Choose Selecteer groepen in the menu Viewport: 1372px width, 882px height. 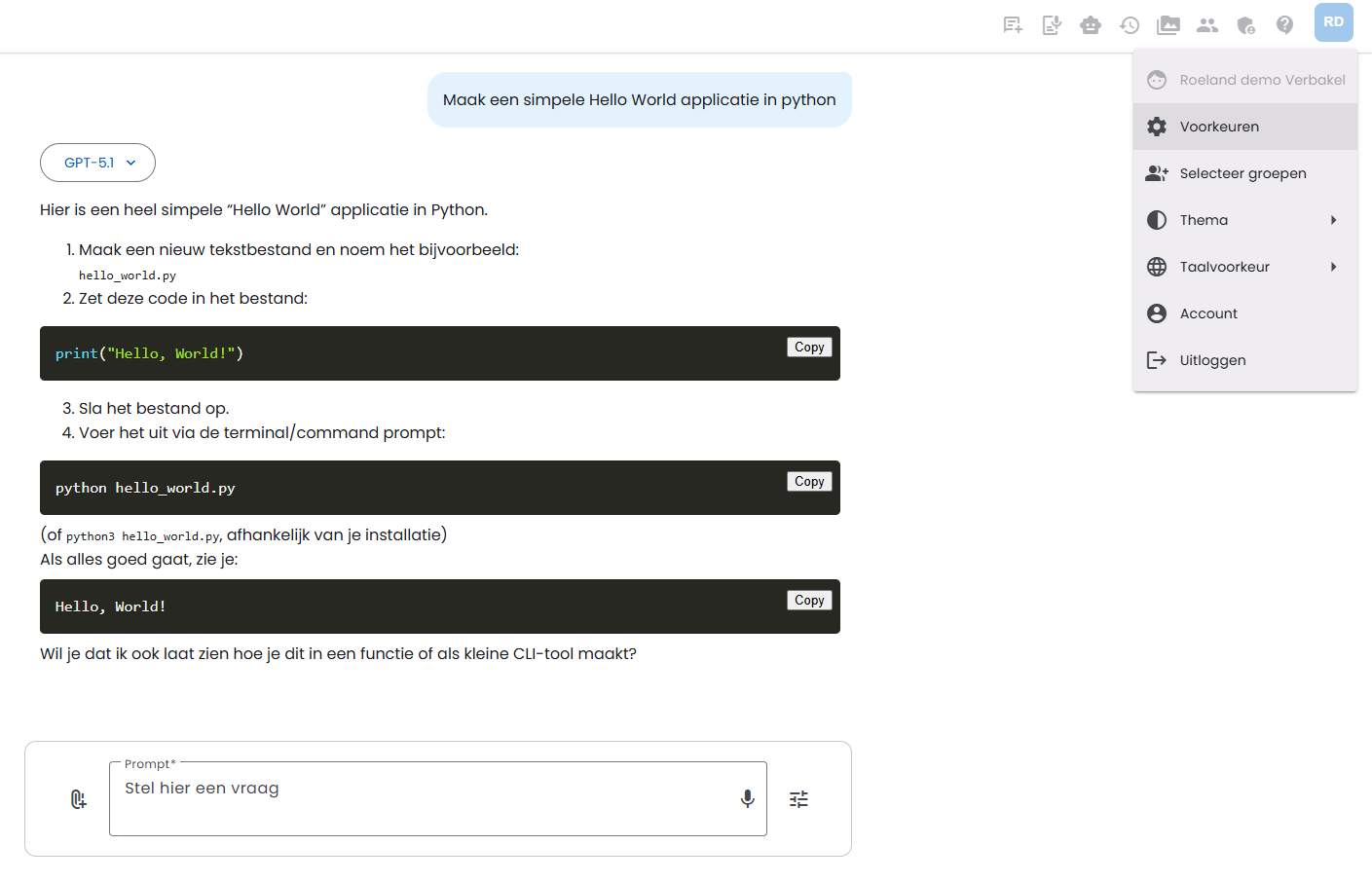click(1244, 173)
